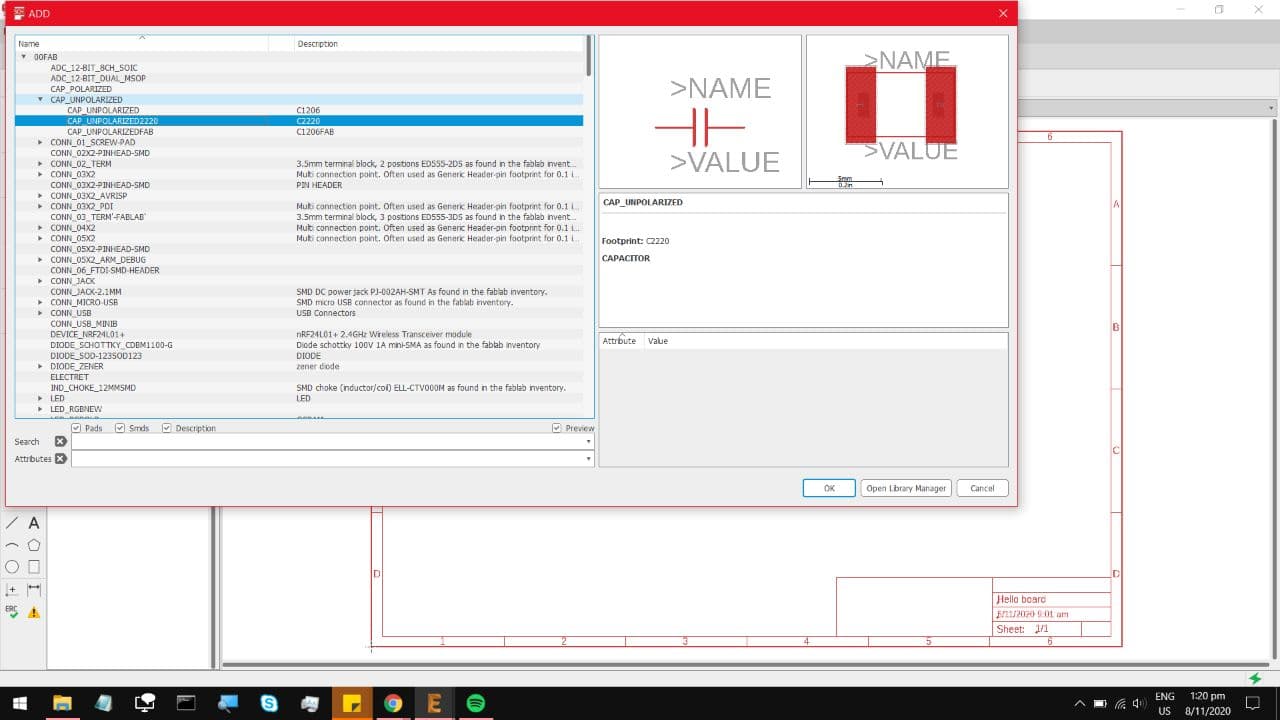The image size is (1280, 720).
Task: Toggle the Preview checkbox
Action: 557,428
